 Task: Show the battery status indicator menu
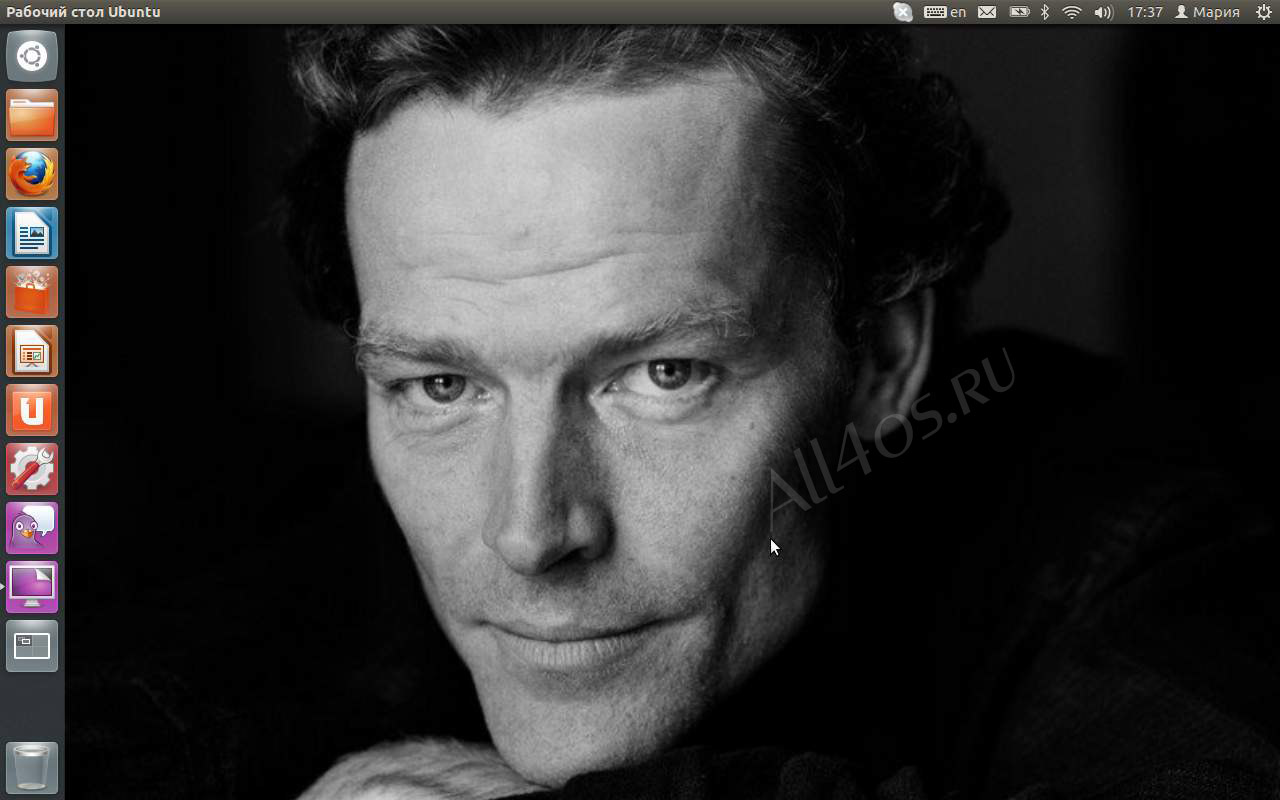(1019, 12)
